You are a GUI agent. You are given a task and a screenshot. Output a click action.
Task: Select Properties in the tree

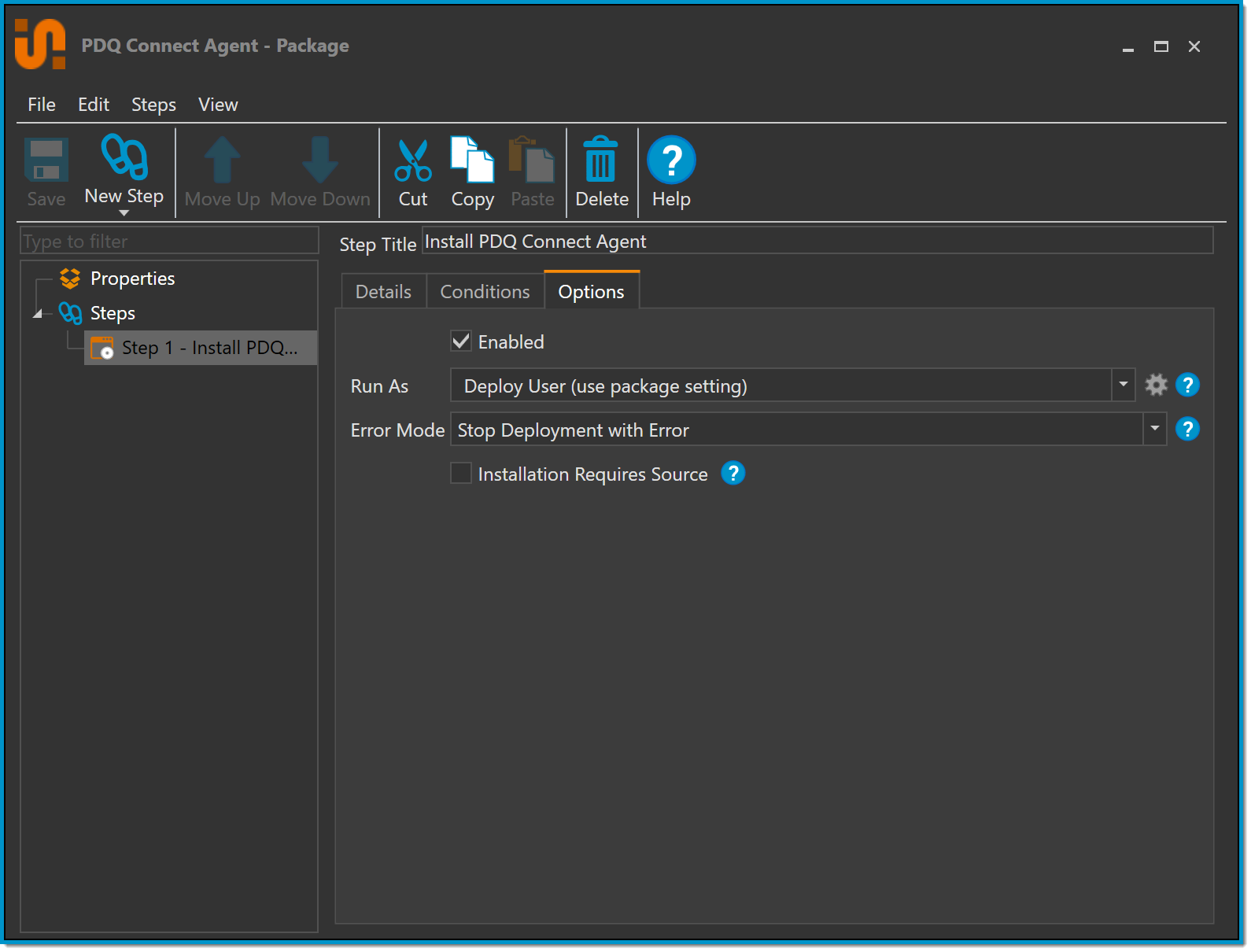click(x=133, y=279)
